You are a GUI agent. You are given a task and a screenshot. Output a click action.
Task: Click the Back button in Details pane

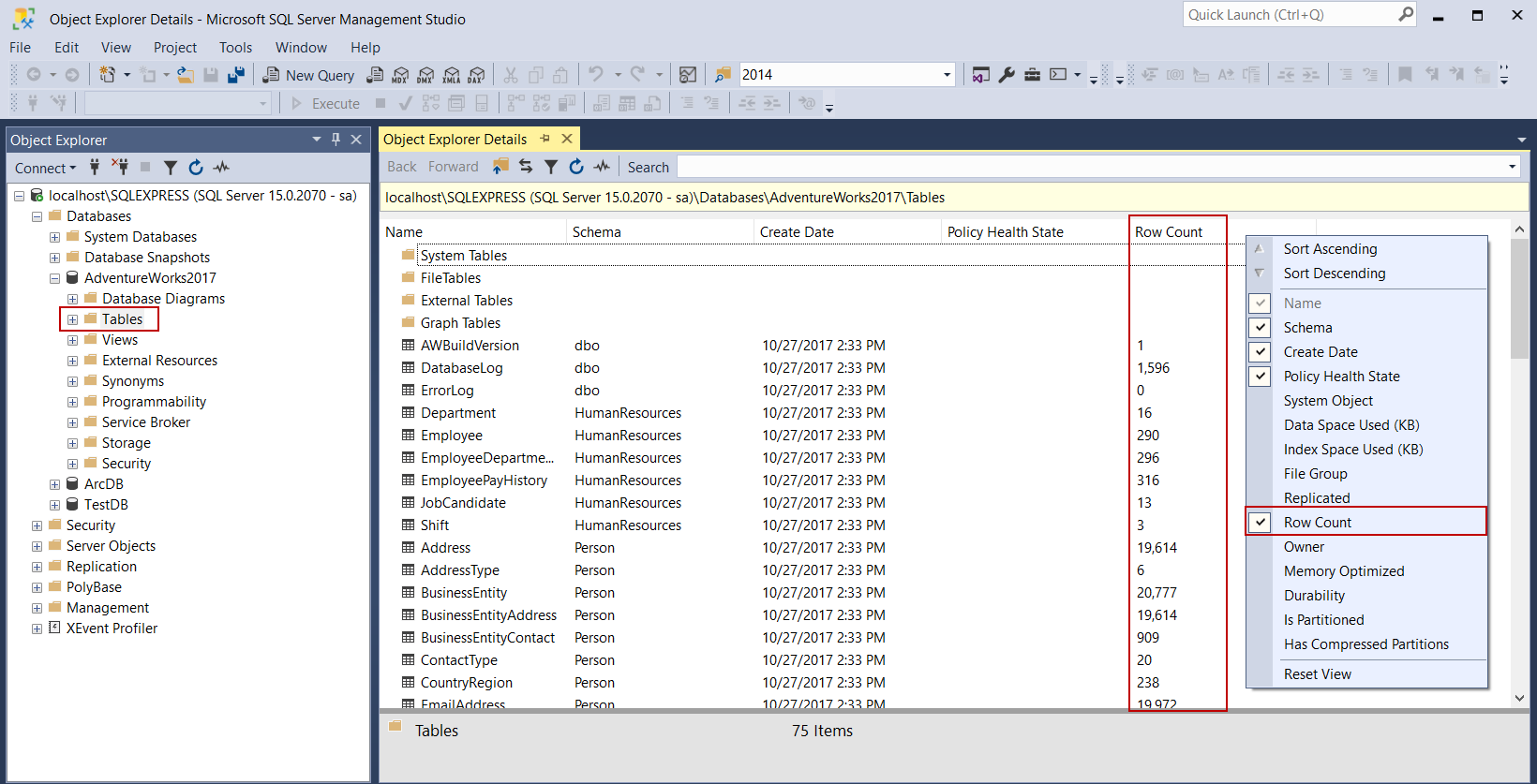(401, 167)
